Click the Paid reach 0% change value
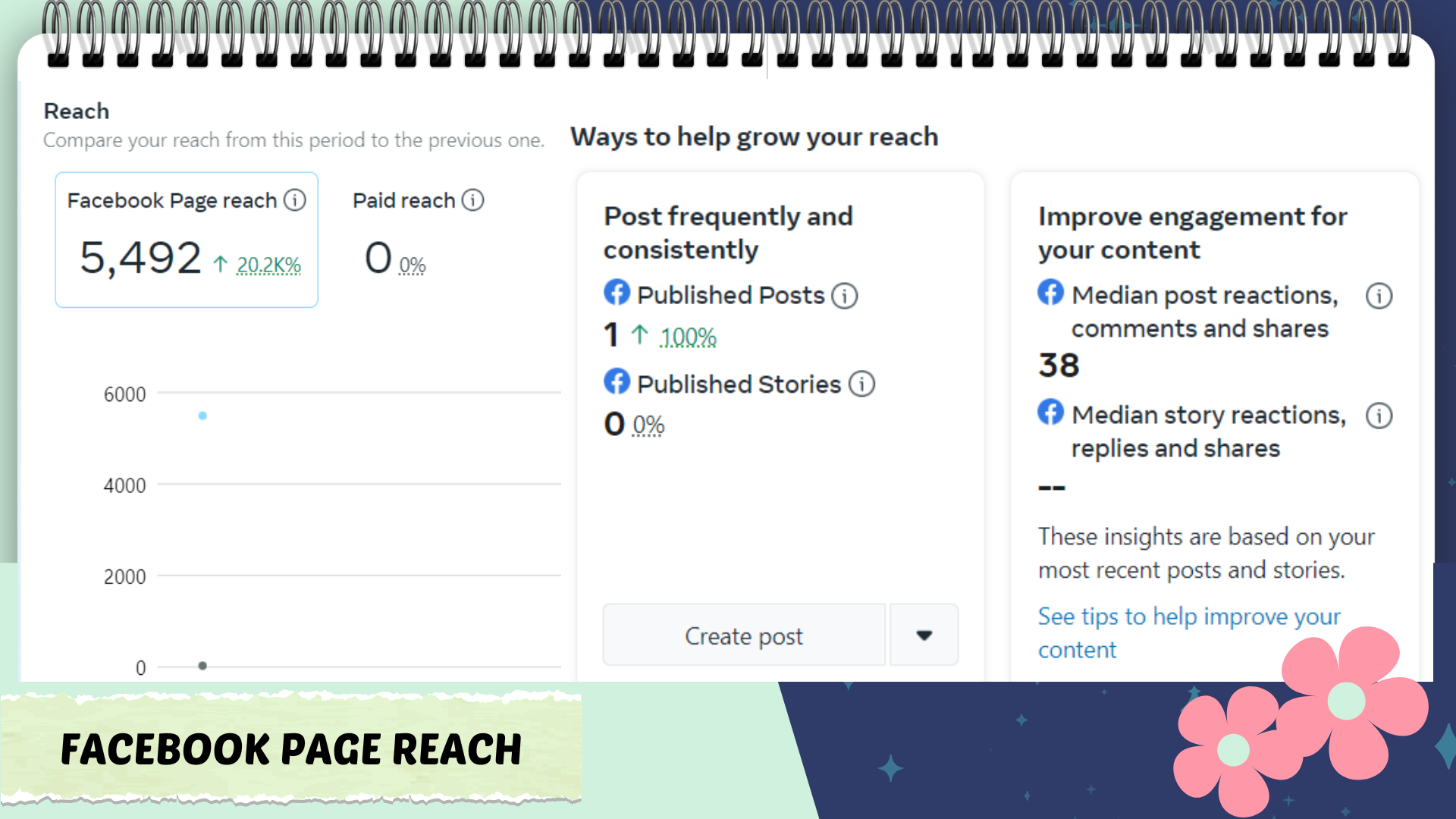 (413, 265)
